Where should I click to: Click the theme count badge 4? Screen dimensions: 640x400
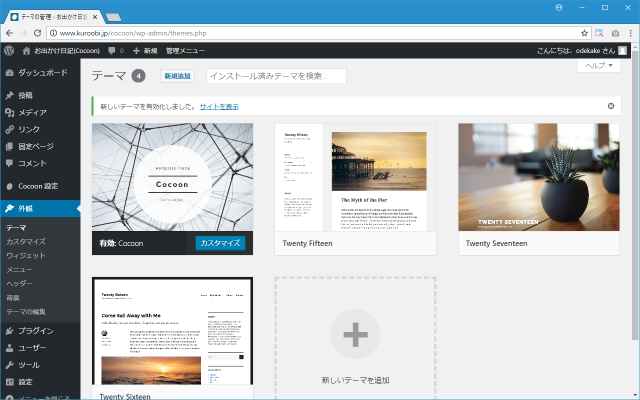(138, 76)
